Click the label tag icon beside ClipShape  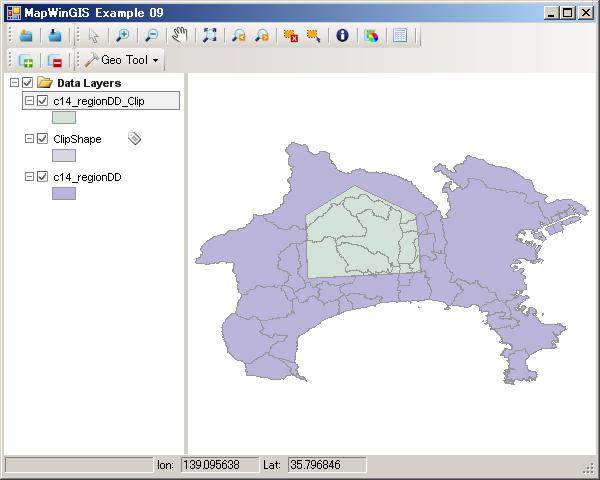[x=135, y=139]
